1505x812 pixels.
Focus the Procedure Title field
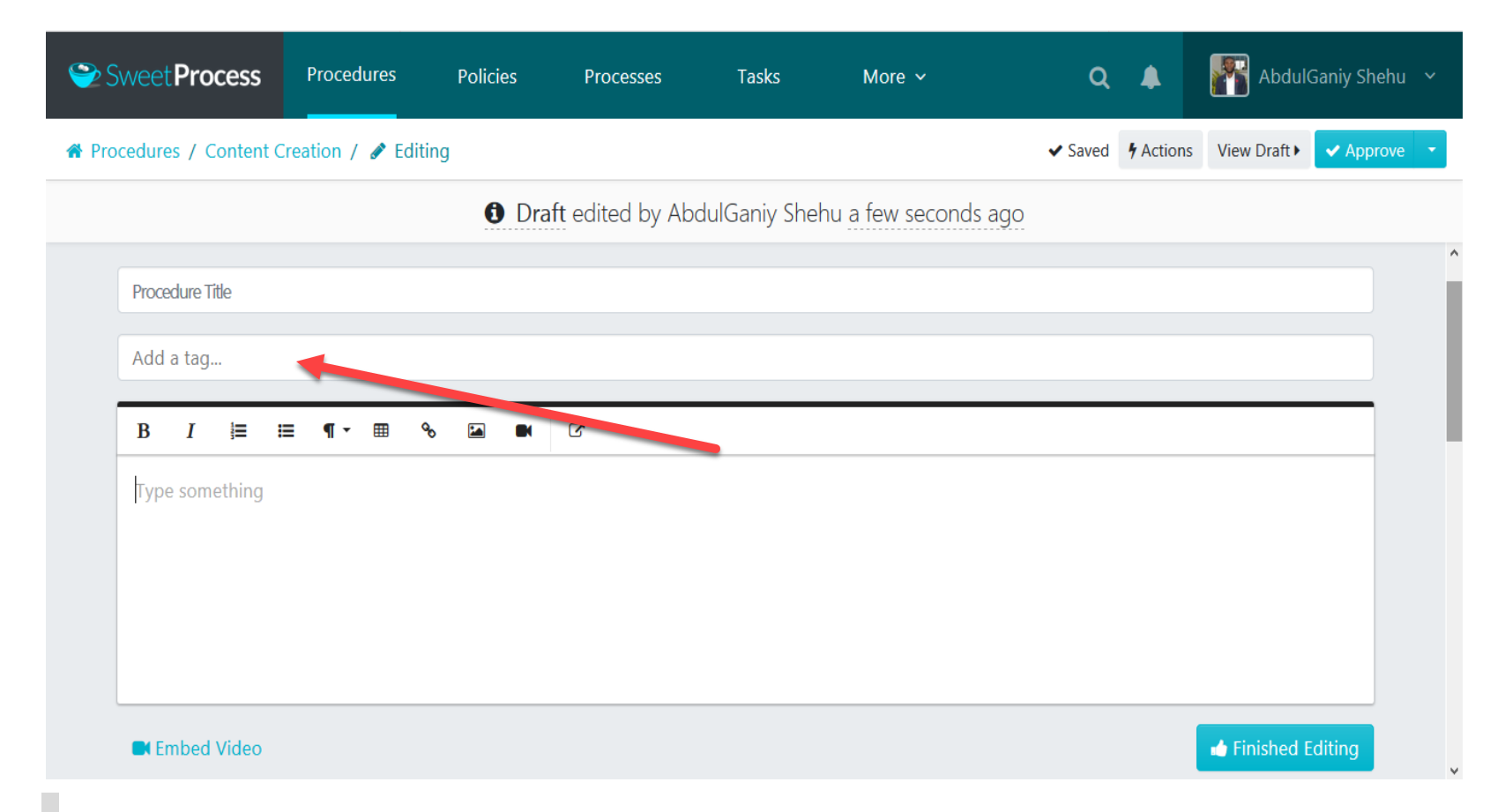(x=745, y=290)
